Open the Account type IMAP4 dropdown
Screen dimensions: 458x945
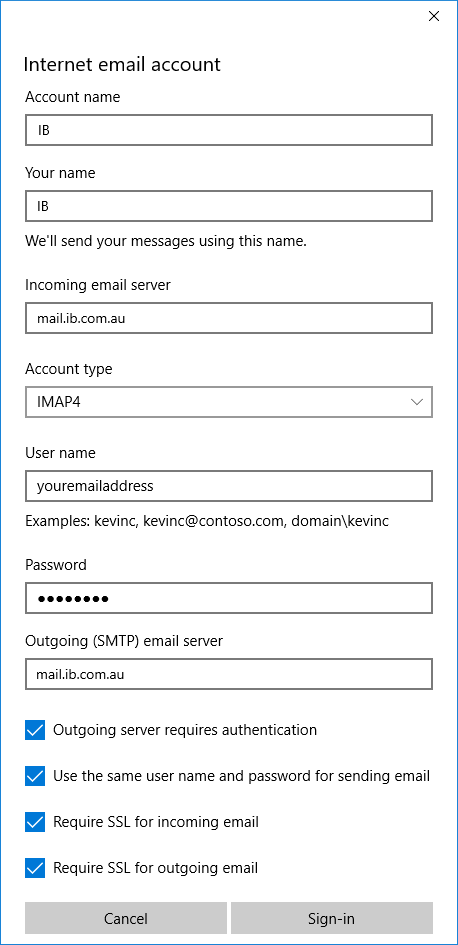229,402
